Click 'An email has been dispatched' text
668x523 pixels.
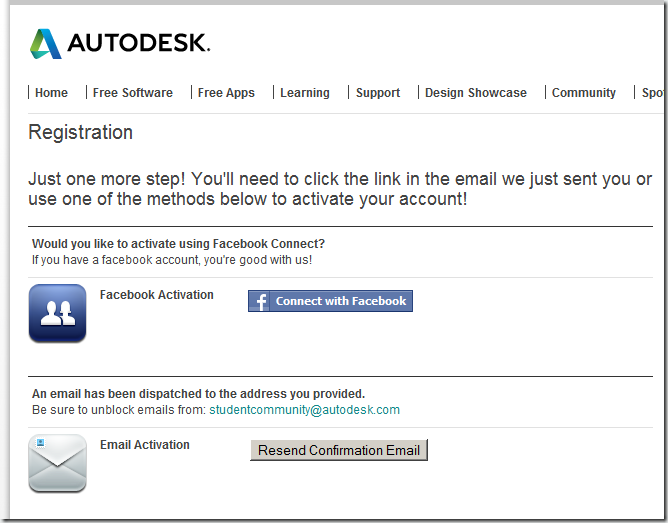click(199, 394)
